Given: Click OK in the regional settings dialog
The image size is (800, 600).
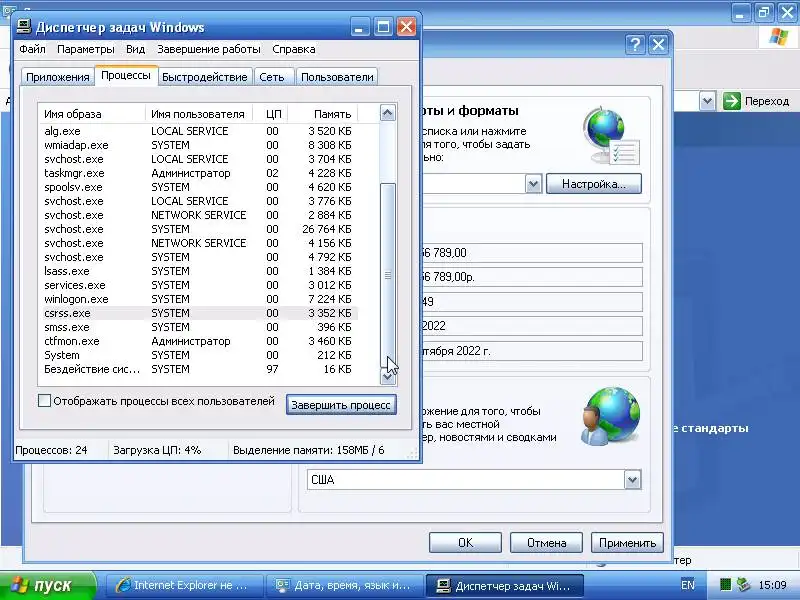Looking at the screenshot, I should [x=465, y=542].
